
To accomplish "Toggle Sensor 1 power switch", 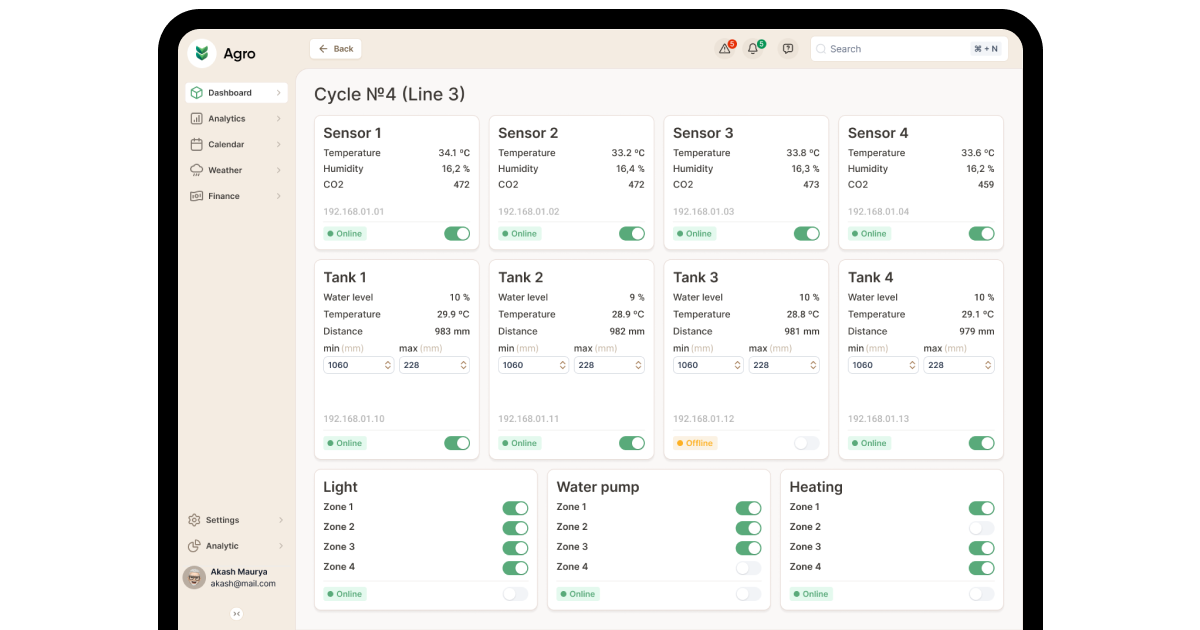I will 457,233.
